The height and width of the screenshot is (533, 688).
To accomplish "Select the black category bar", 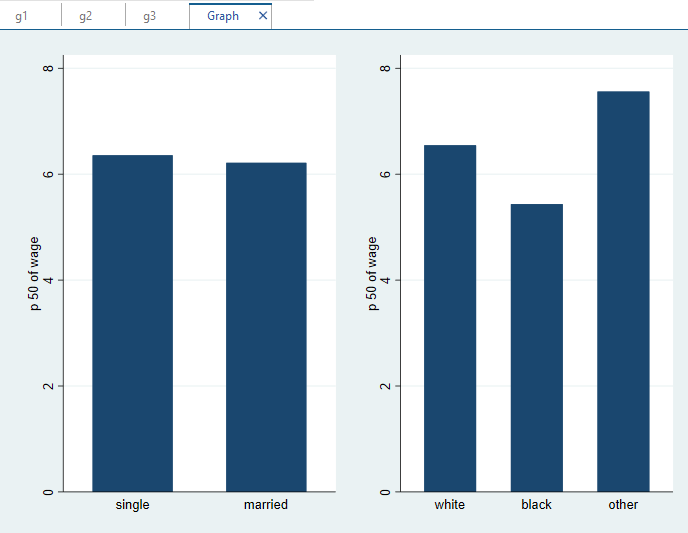I will click(x=536, y=347).
